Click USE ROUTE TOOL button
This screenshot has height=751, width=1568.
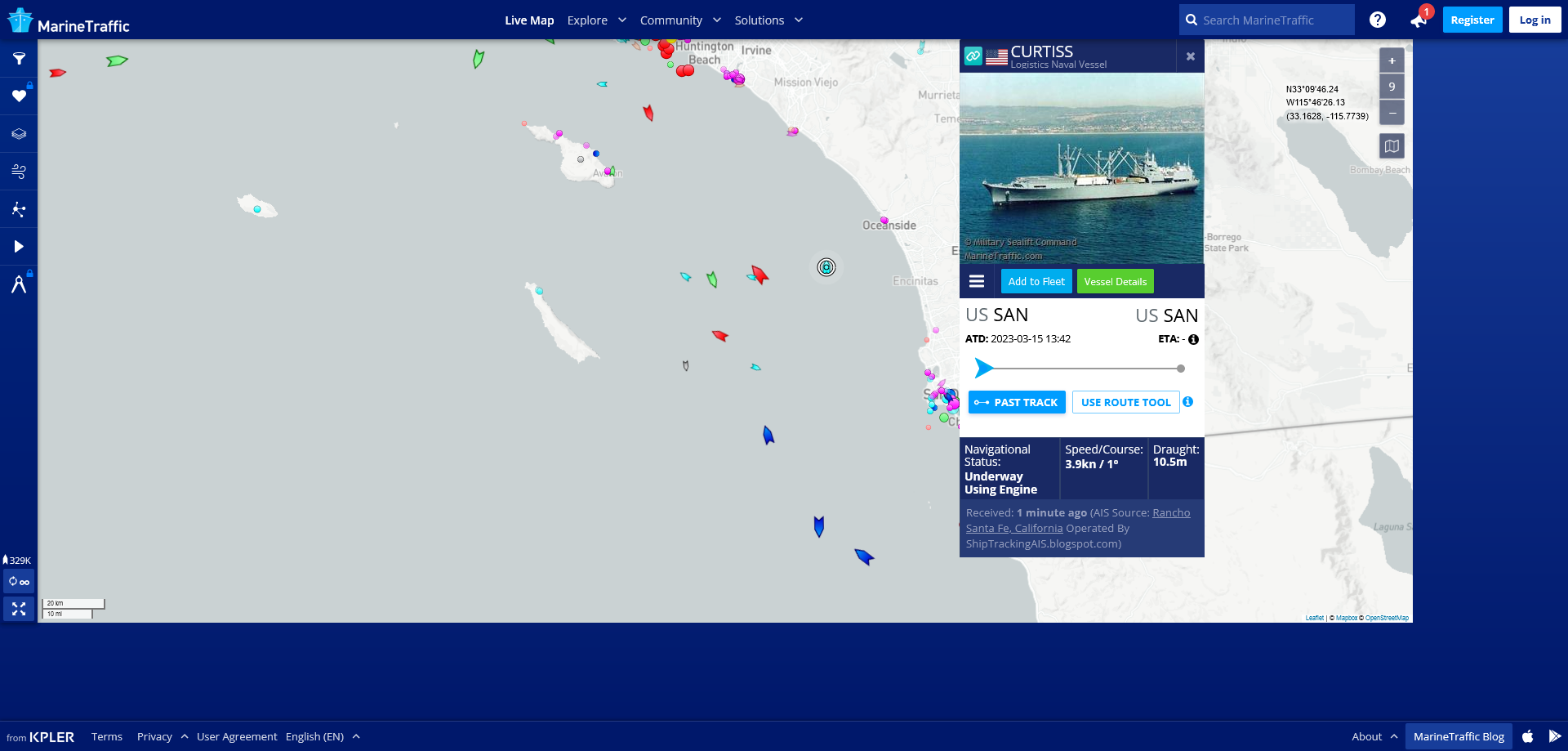point(1125,402)
